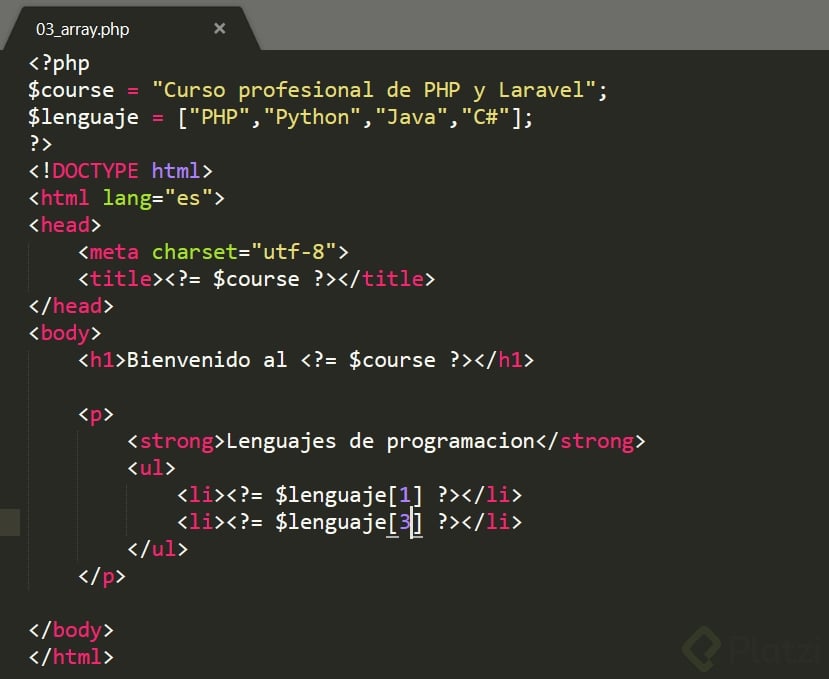Click the opening <ul> tag

pyautogui.click(x=151, y=468)
